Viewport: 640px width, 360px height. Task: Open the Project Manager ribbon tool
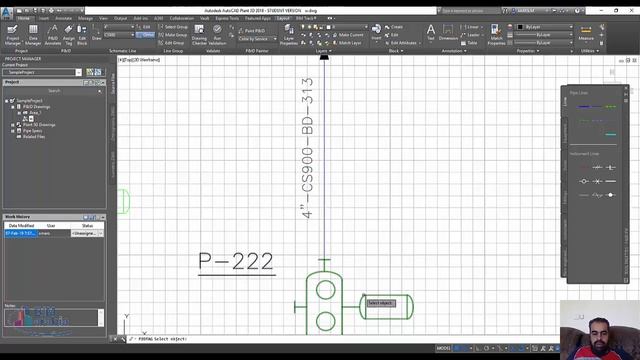tap(13, 34)
